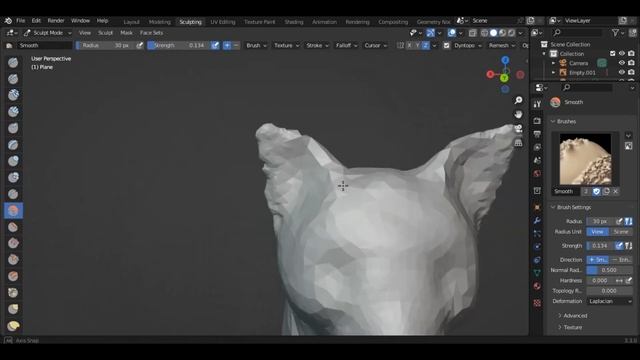Select the Clay brush tool
This screenshot has width=640, height=360.
point(13,95)
